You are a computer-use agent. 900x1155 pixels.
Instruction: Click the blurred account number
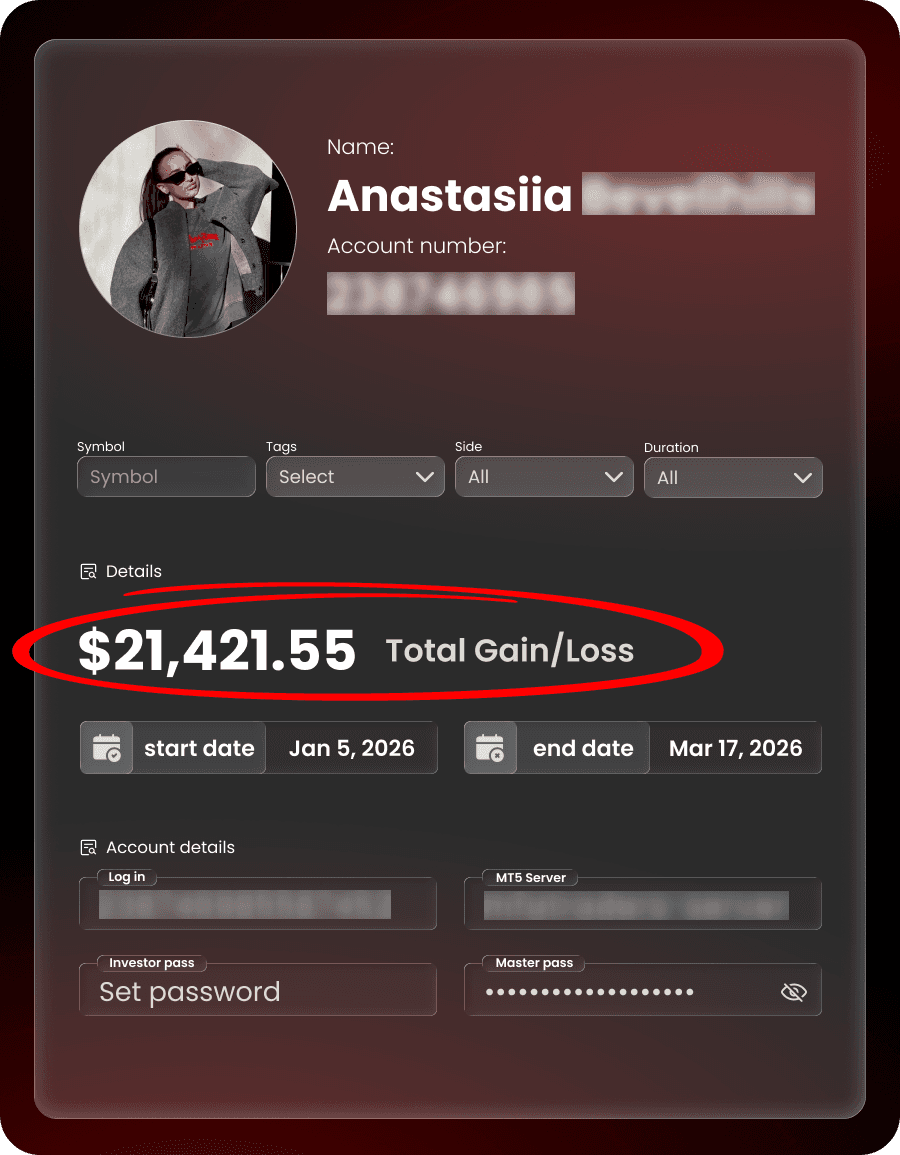451,293
